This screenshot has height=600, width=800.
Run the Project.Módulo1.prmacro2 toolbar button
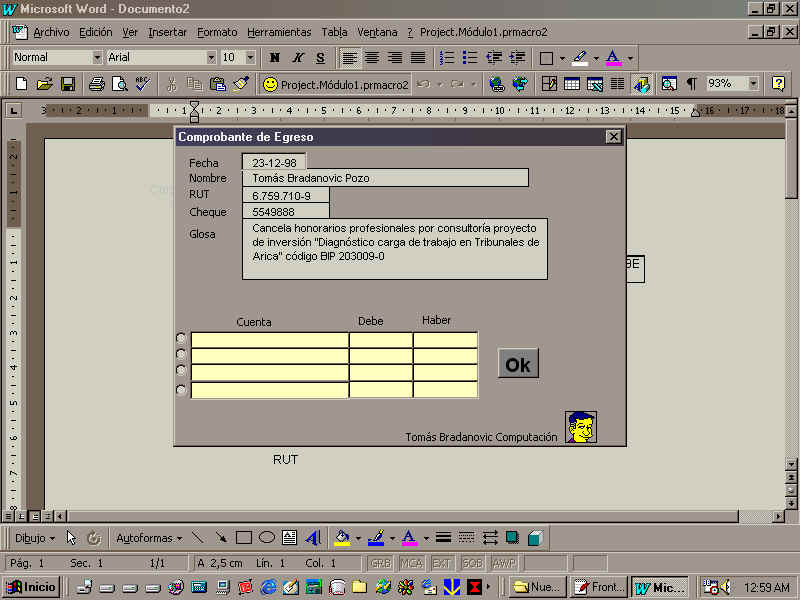[335, 84]
